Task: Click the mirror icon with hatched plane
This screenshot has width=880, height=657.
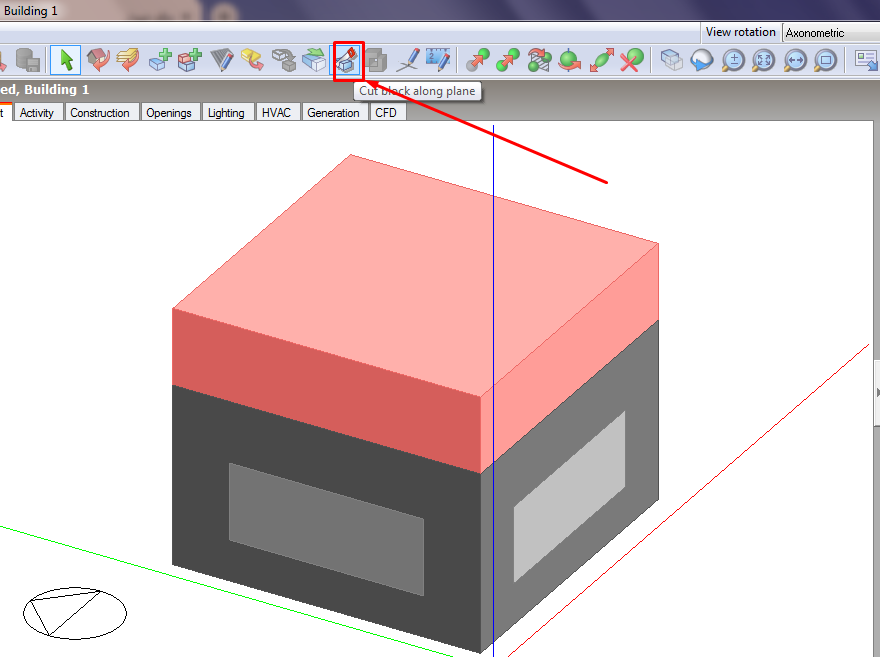Action: [539, 60]
